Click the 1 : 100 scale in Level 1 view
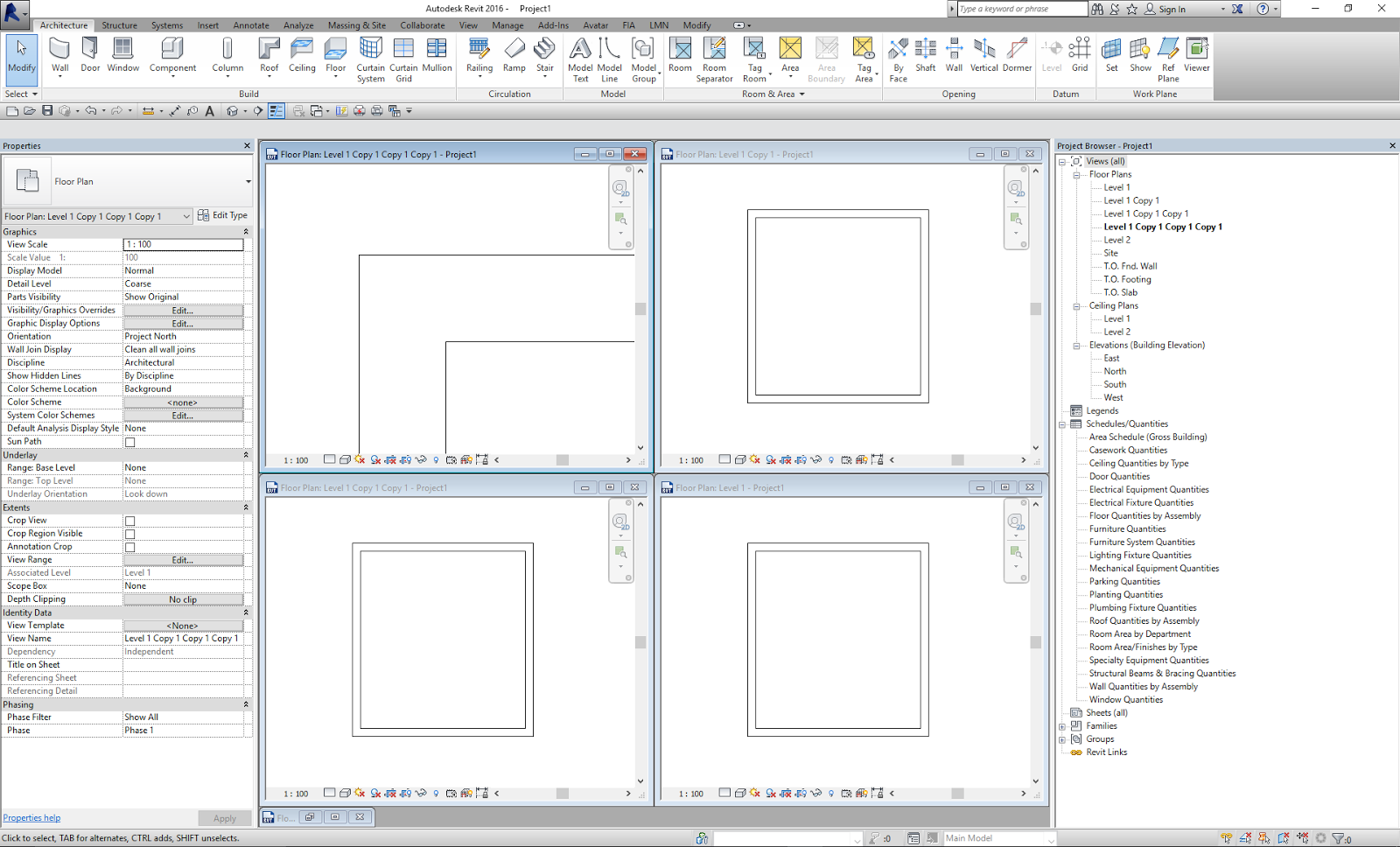 tap(691, 794)
